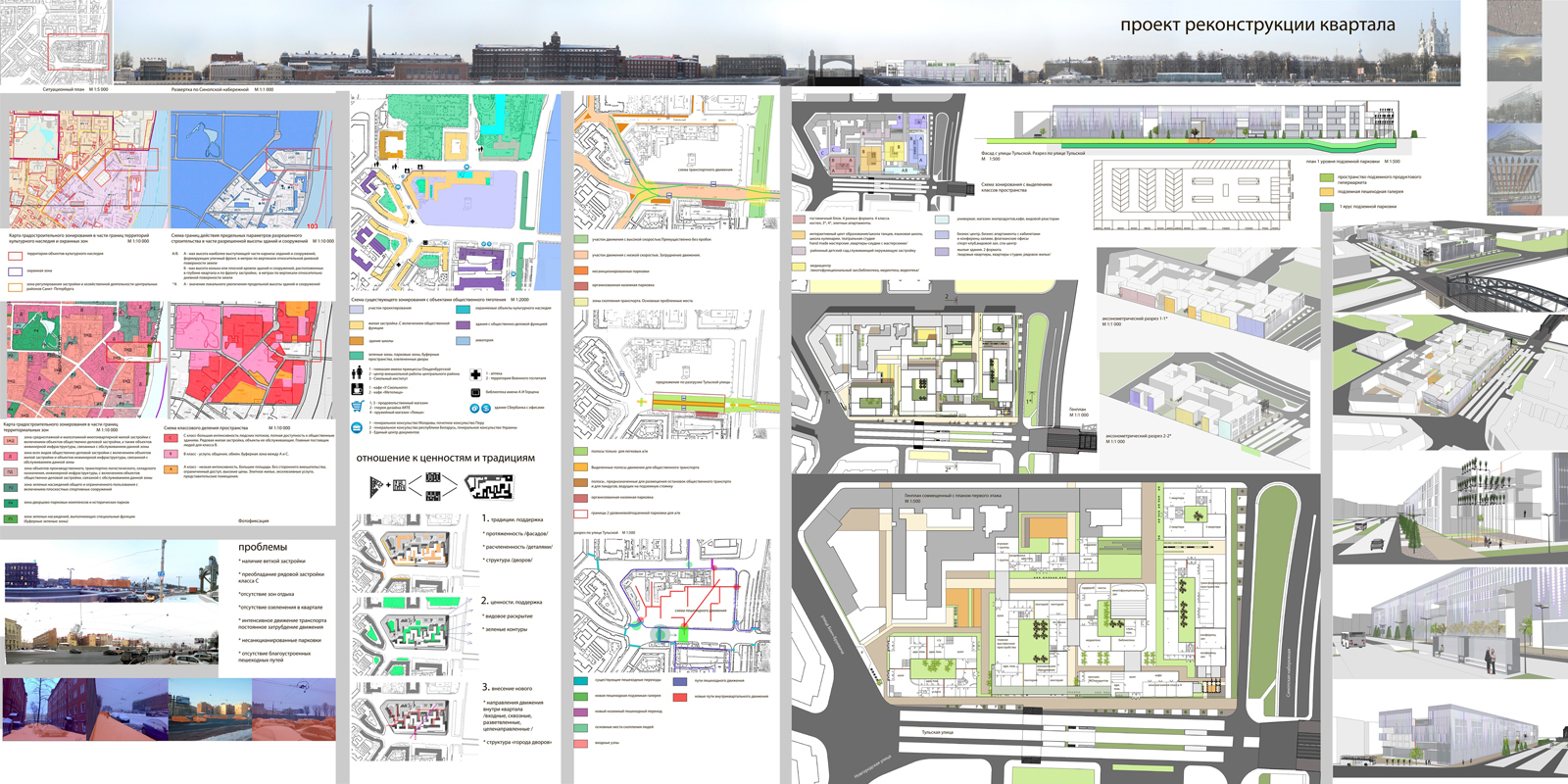The width and height of the screenshot is (1568, 784).
Task: Click the people icon in the legend
Action: [357, 373]
